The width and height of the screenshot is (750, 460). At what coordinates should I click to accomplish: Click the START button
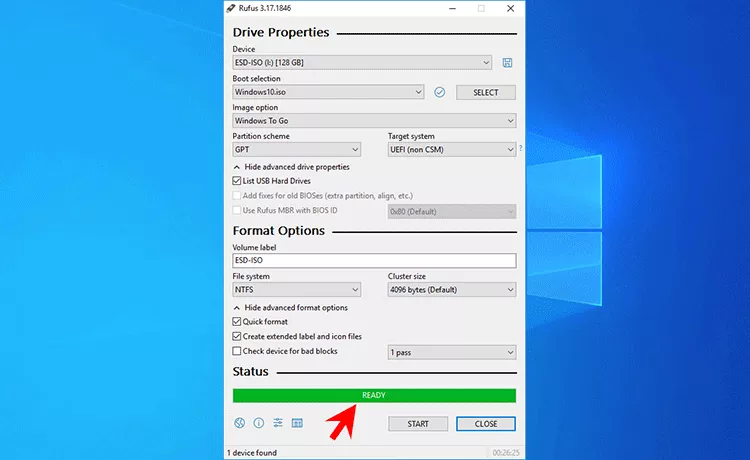[418, 424]
